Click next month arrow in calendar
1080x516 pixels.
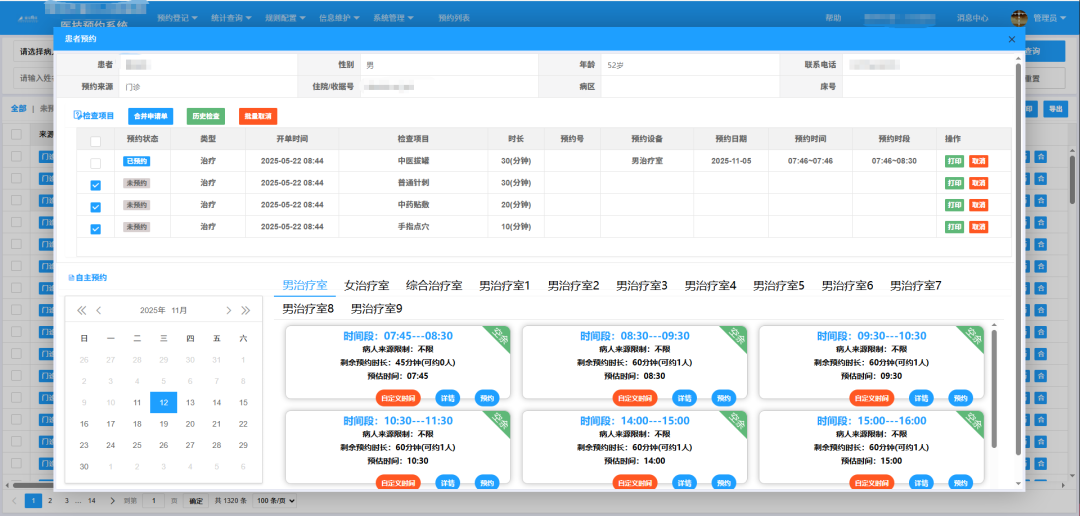point(229,311)
